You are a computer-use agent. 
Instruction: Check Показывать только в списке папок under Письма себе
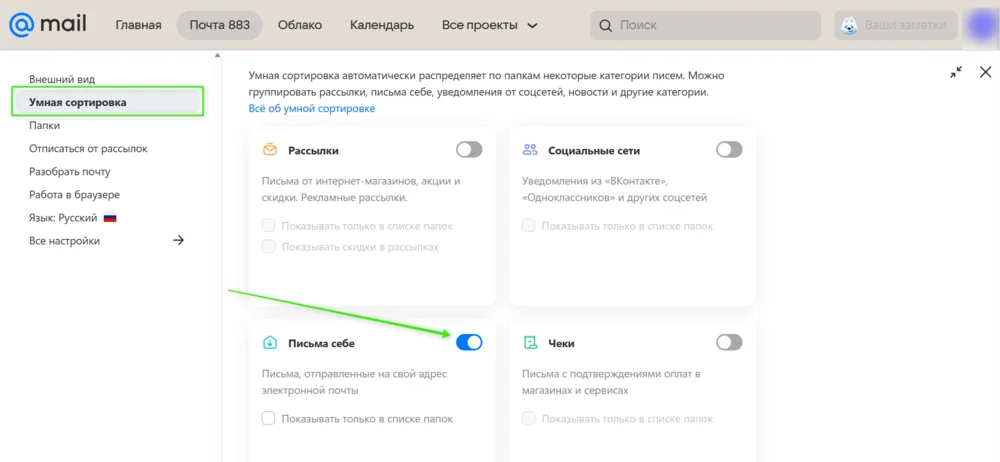(268, 419)
